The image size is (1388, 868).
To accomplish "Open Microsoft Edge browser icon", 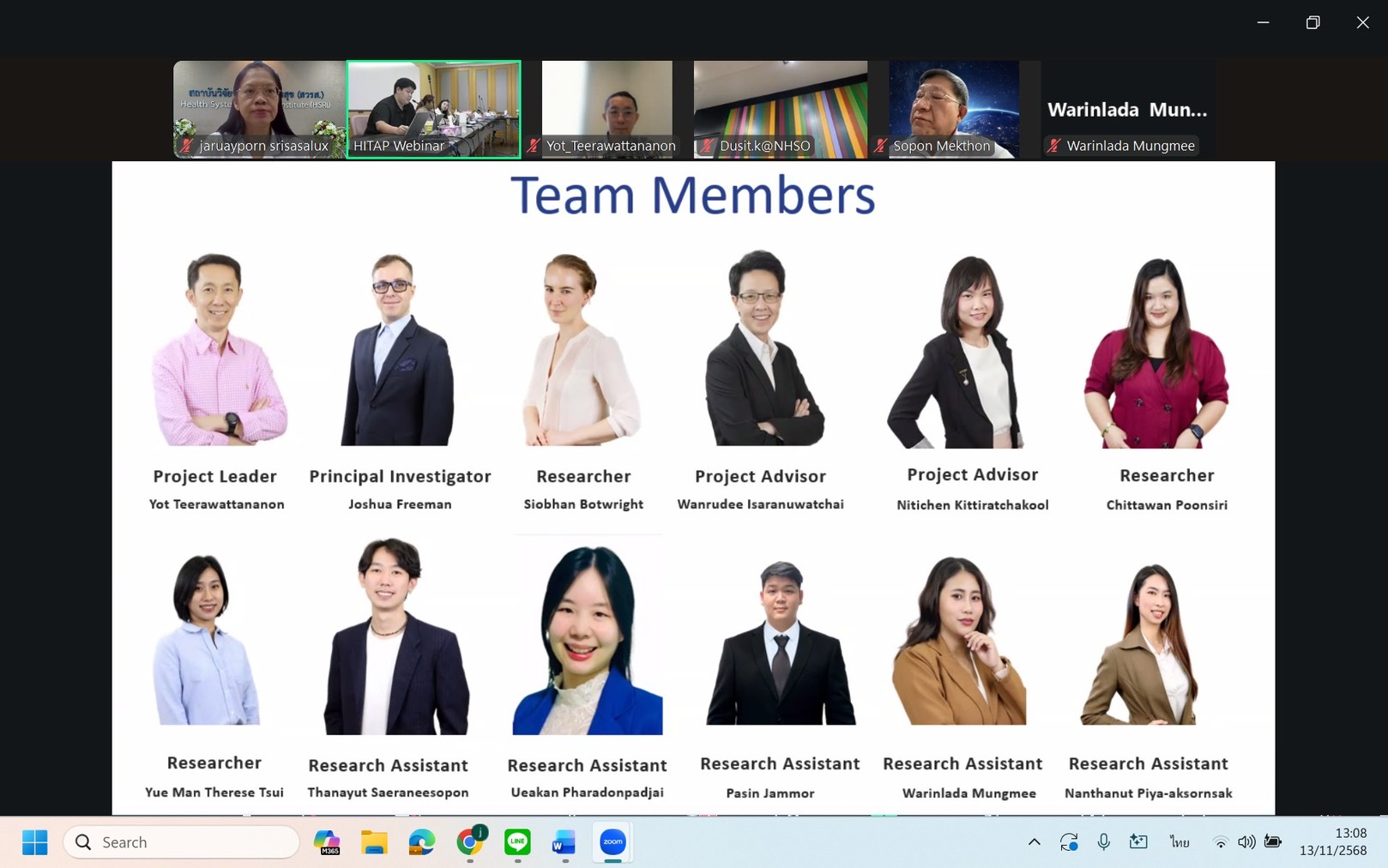I will [x=421, y=842].
